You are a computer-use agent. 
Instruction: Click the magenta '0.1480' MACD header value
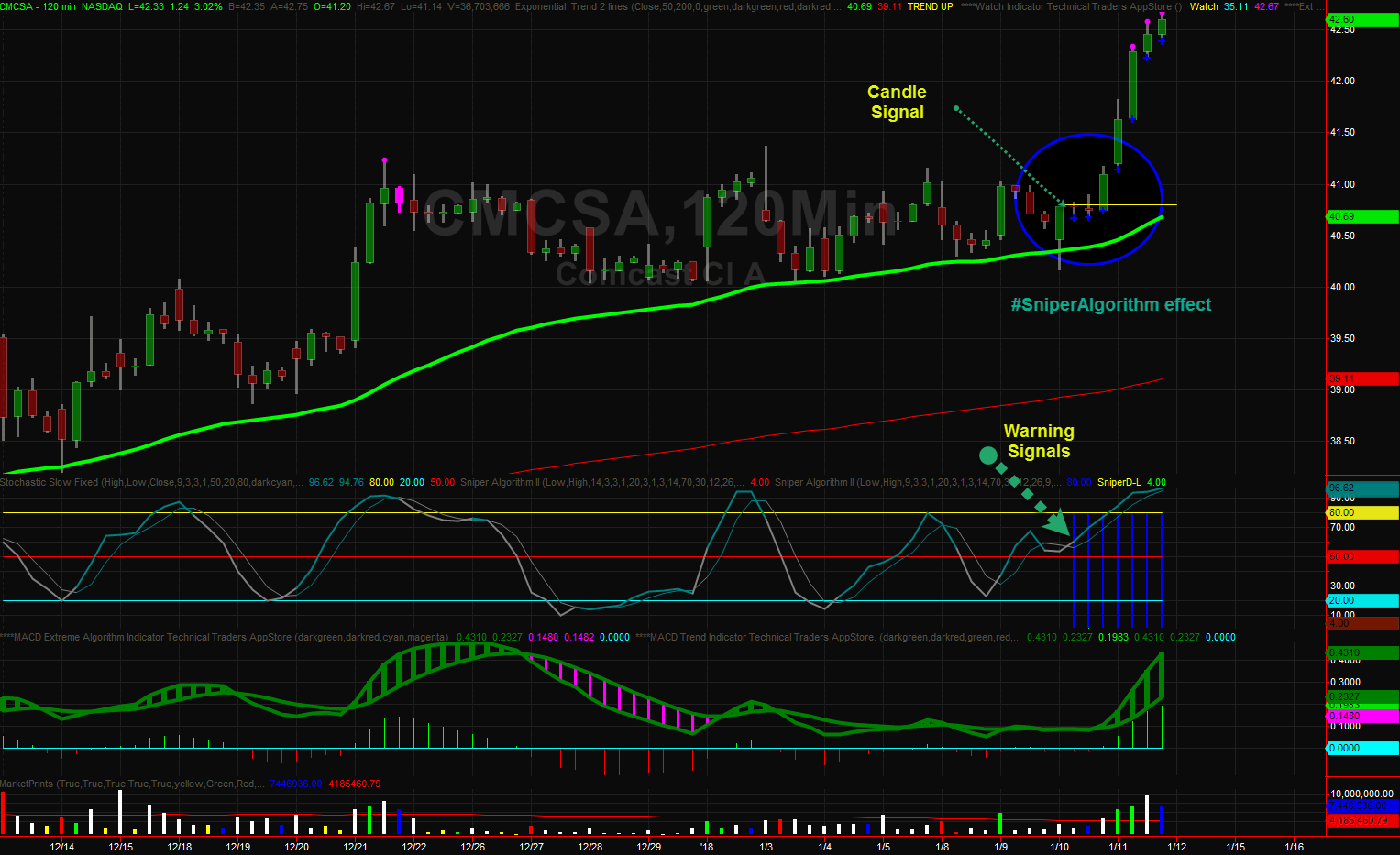coord(544,637)
